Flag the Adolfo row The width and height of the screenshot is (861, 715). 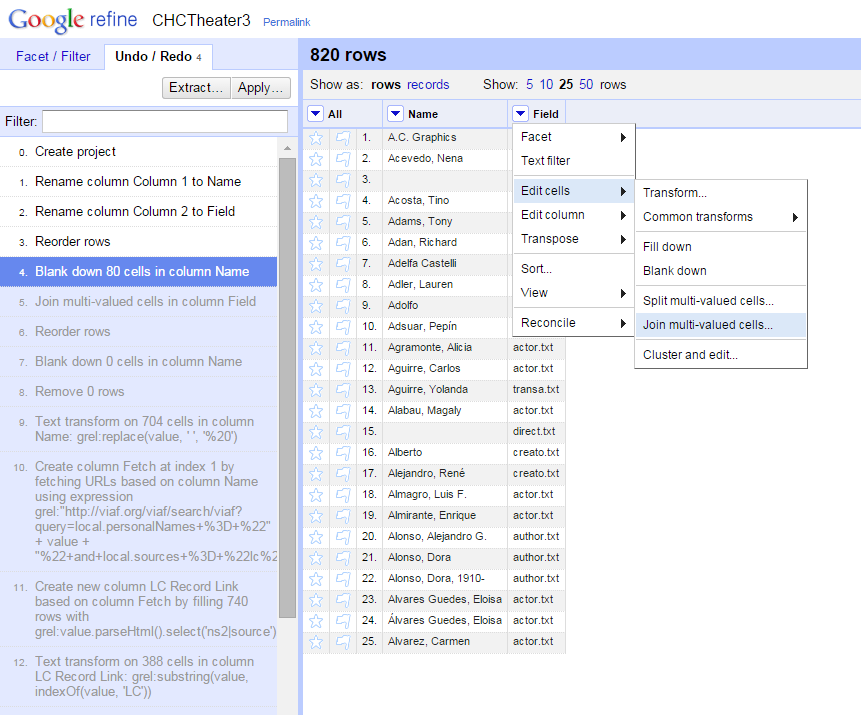click(343, 306)
